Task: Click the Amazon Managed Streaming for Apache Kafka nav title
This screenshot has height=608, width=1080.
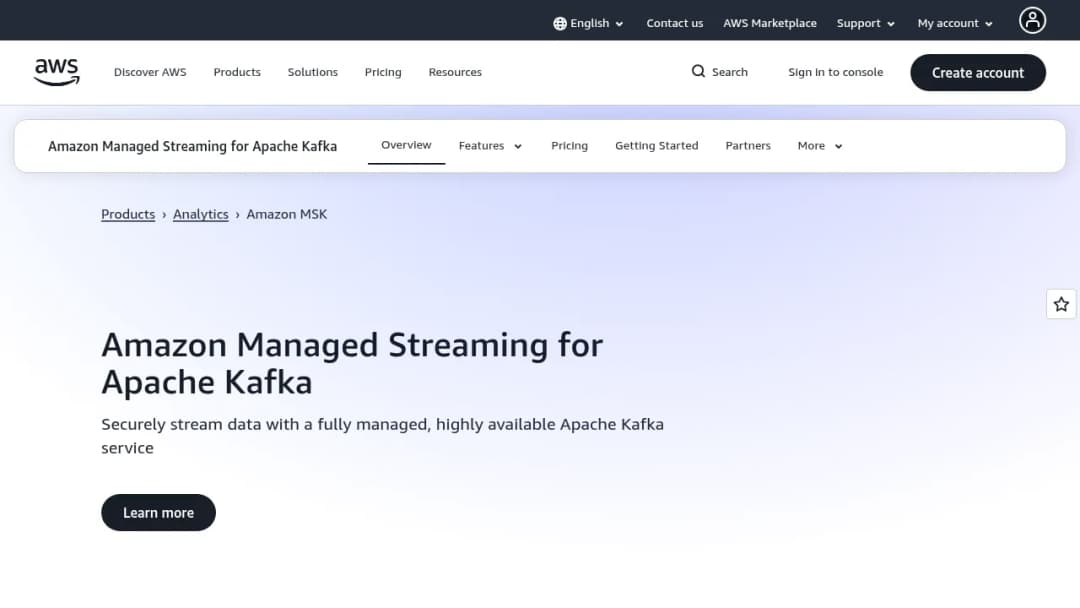Action: [192, 146]
